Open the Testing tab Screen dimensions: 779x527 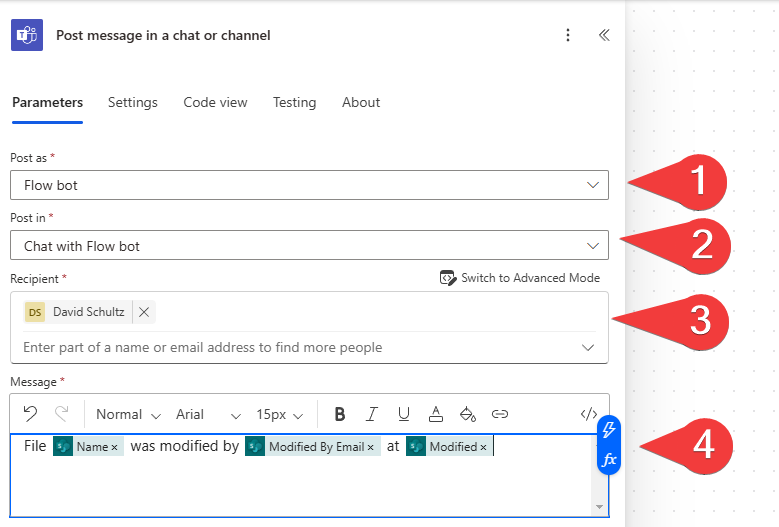click(295, 102)
